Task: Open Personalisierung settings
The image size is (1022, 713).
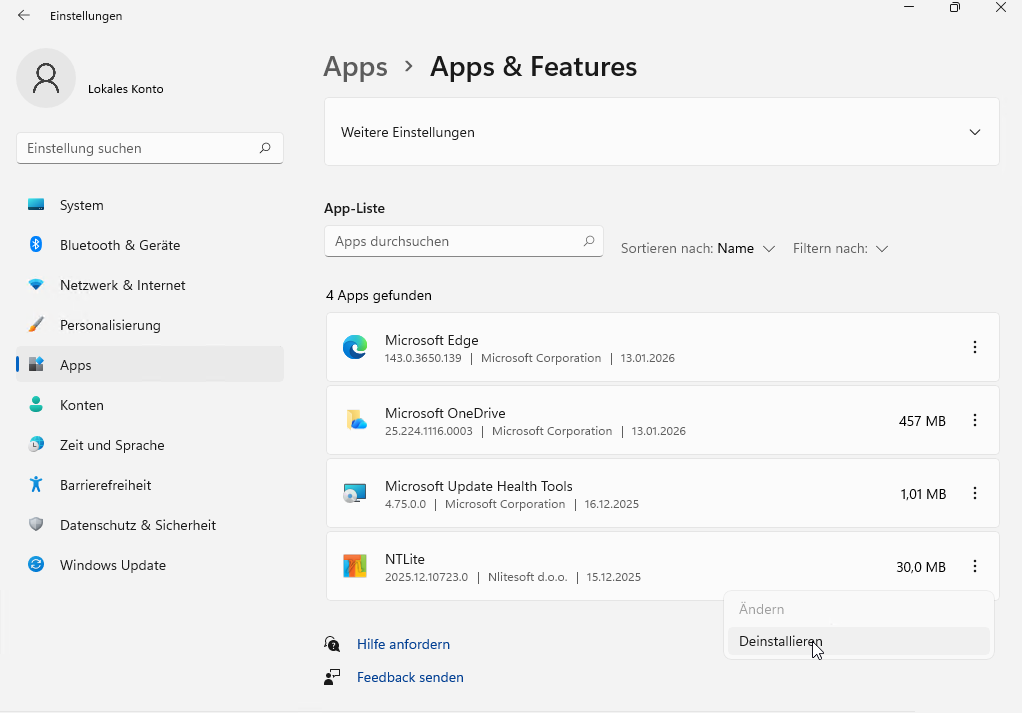Action: click(150, 325)
